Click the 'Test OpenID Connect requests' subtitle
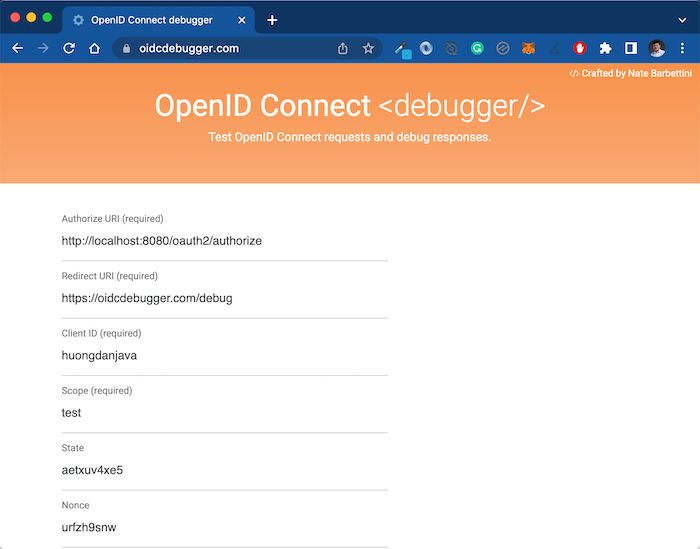700x549 pixels. coord(350,137)
